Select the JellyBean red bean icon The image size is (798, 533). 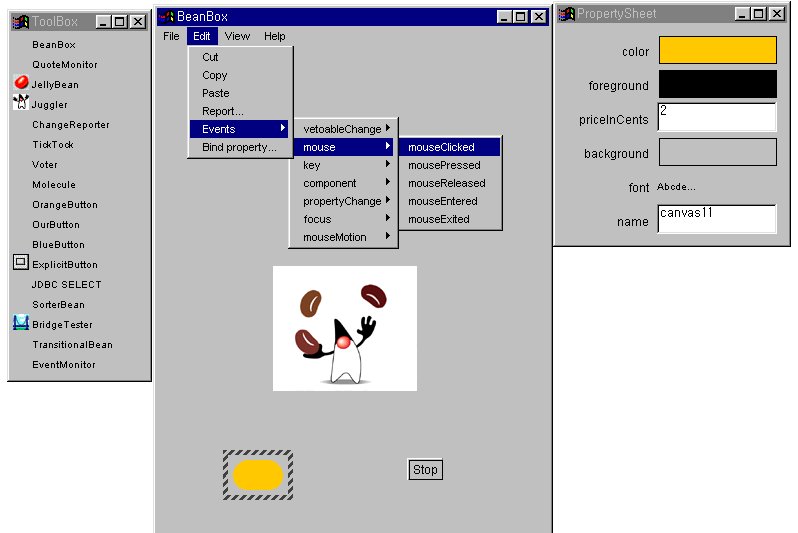coord(21,82)
